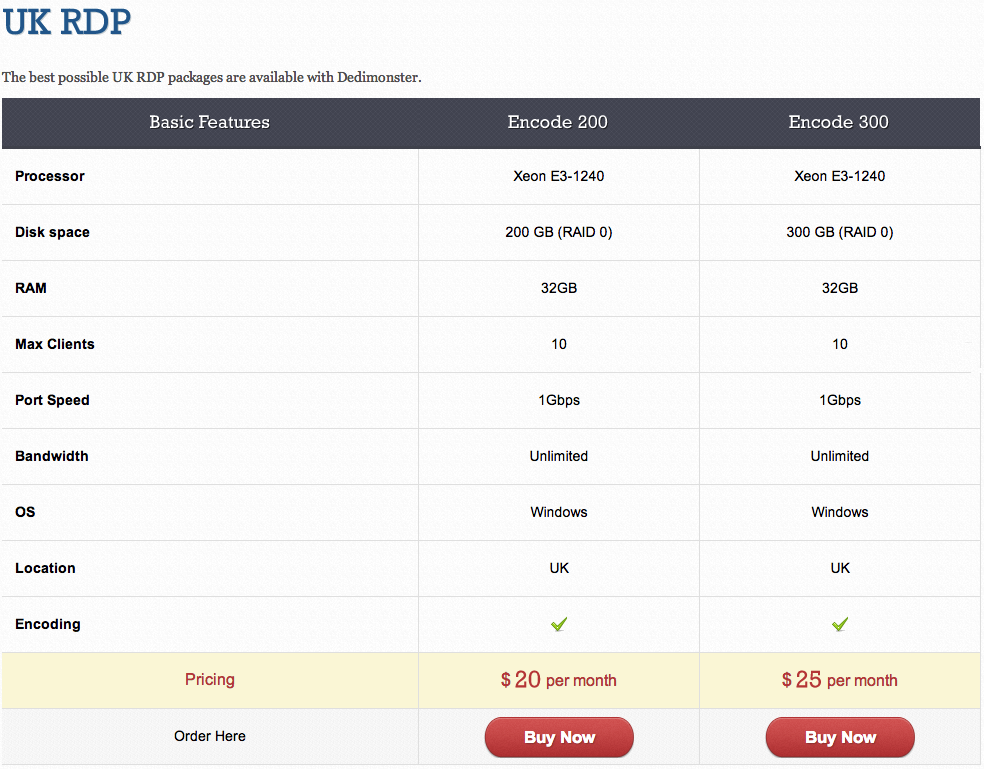Click Buy Now for Encode 200
This screenshot has width=984, height=769.
559,737
